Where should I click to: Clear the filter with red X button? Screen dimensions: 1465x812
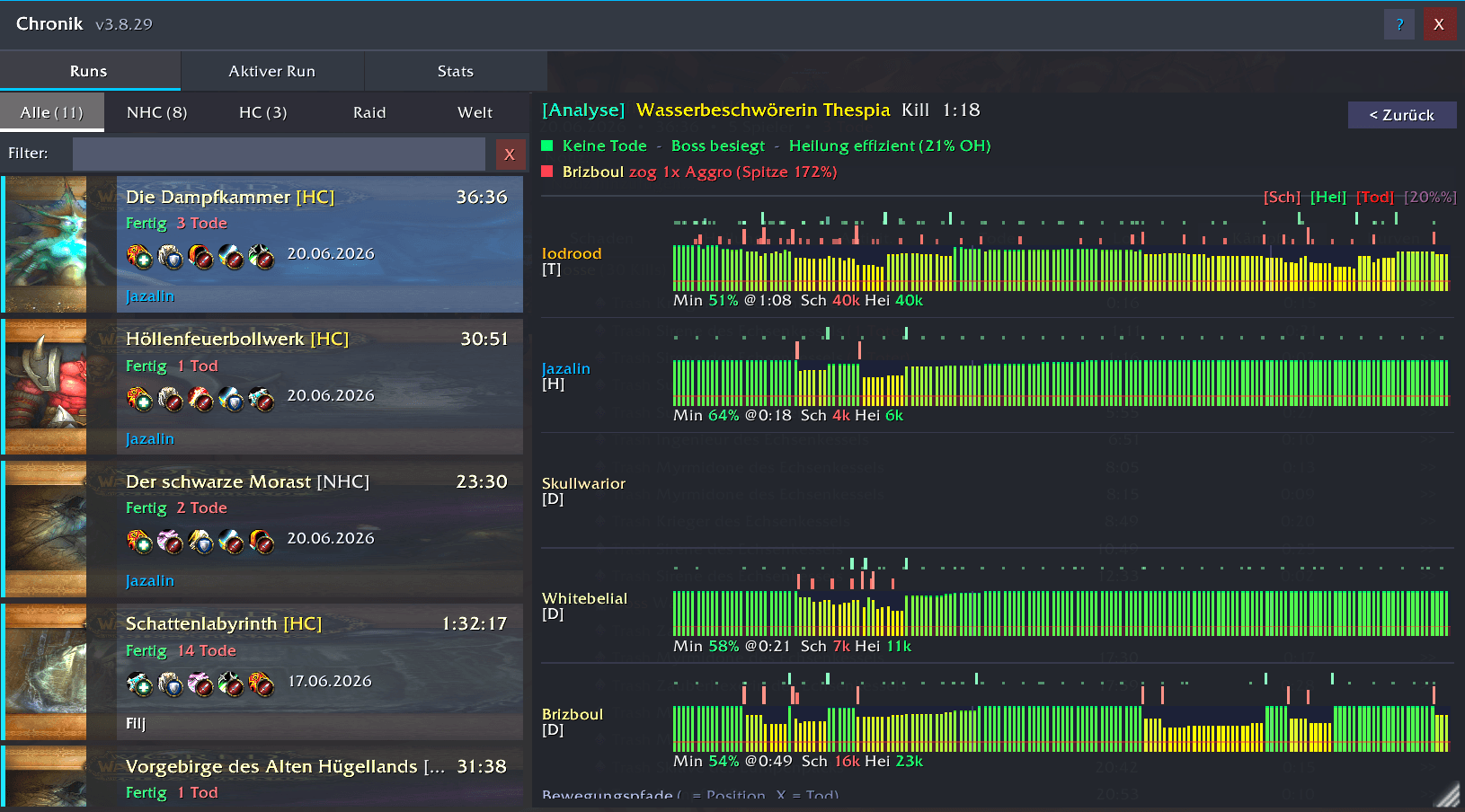pyautogui.click(x=510, y=154)
